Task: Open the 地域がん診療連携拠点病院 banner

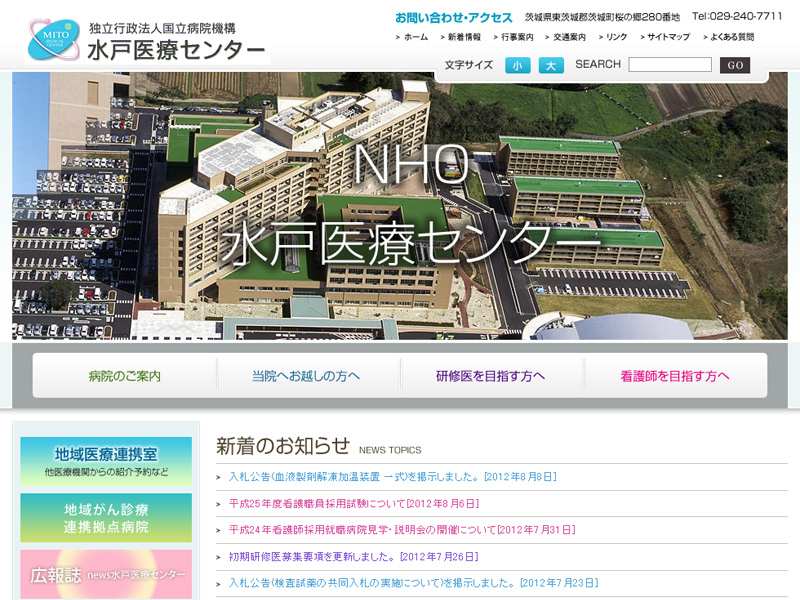Action: (106, 518)
